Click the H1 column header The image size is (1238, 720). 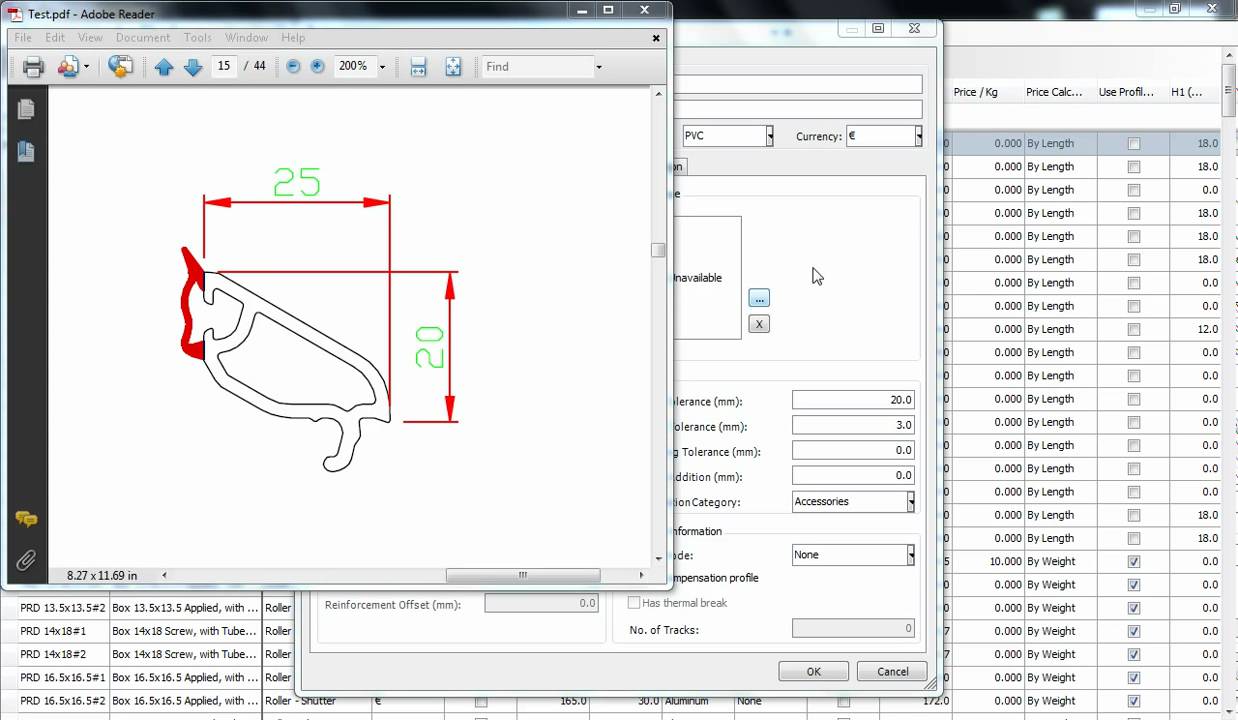click(1194, 92)
